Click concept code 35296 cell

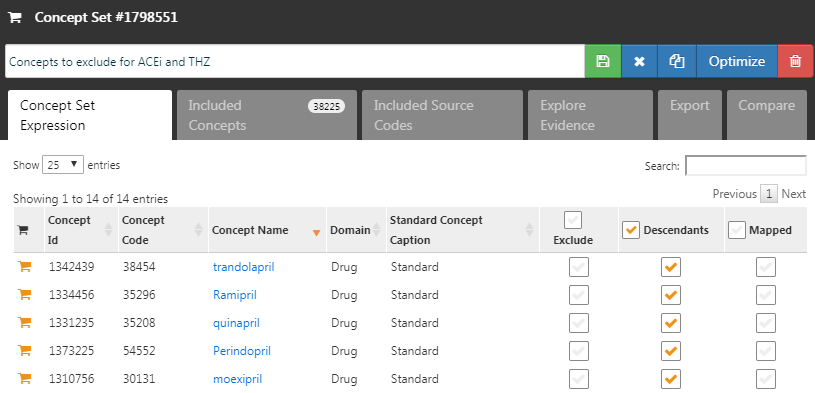coord(139,295)
